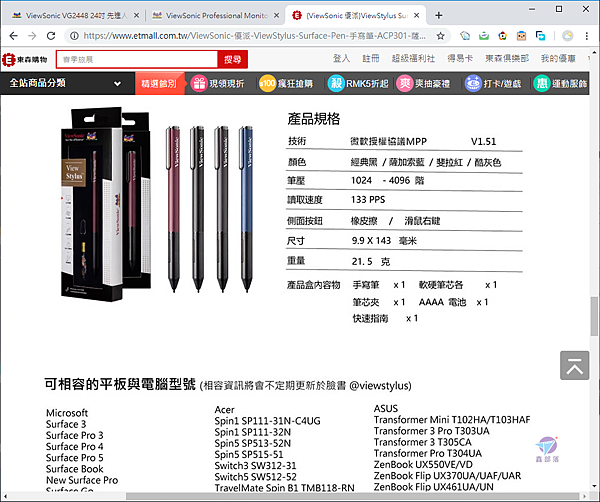600x502 pixels.
Task: Open the RMK5折起 menu label
Action: coord(367,83)
